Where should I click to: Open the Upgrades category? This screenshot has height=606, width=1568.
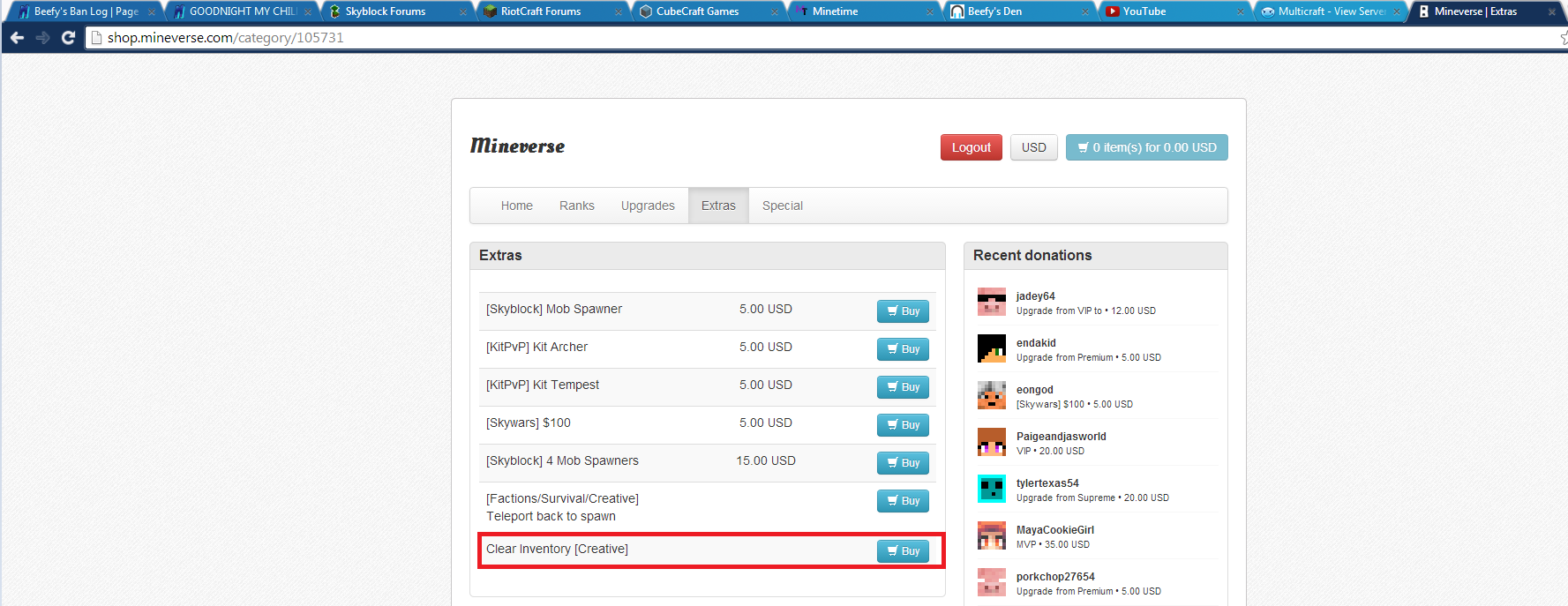point(648,206)
